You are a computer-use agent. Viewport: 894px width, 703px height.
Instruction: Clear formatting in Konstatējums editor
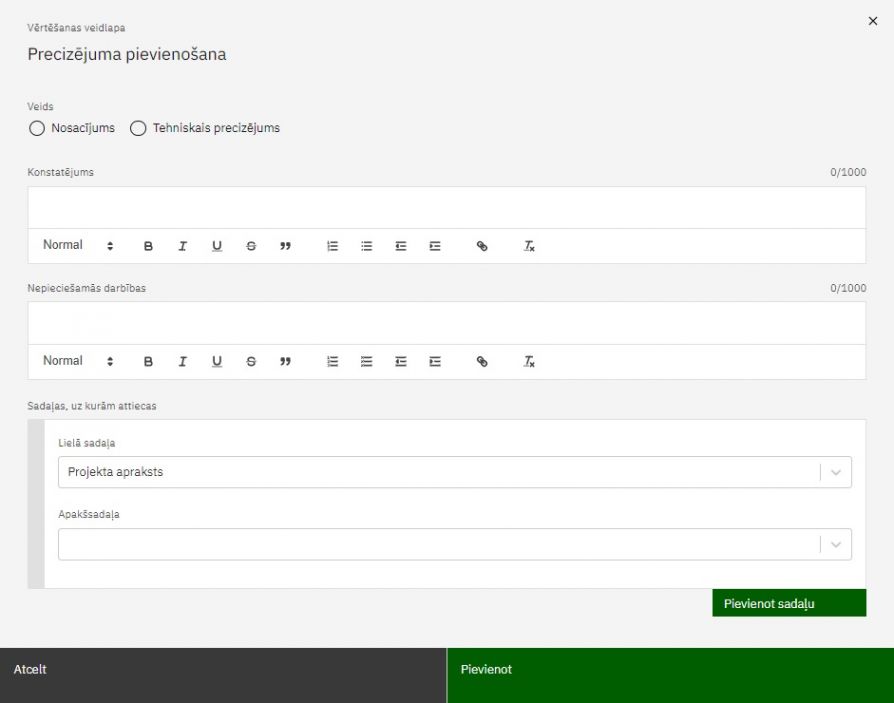(x=529, y=246)
